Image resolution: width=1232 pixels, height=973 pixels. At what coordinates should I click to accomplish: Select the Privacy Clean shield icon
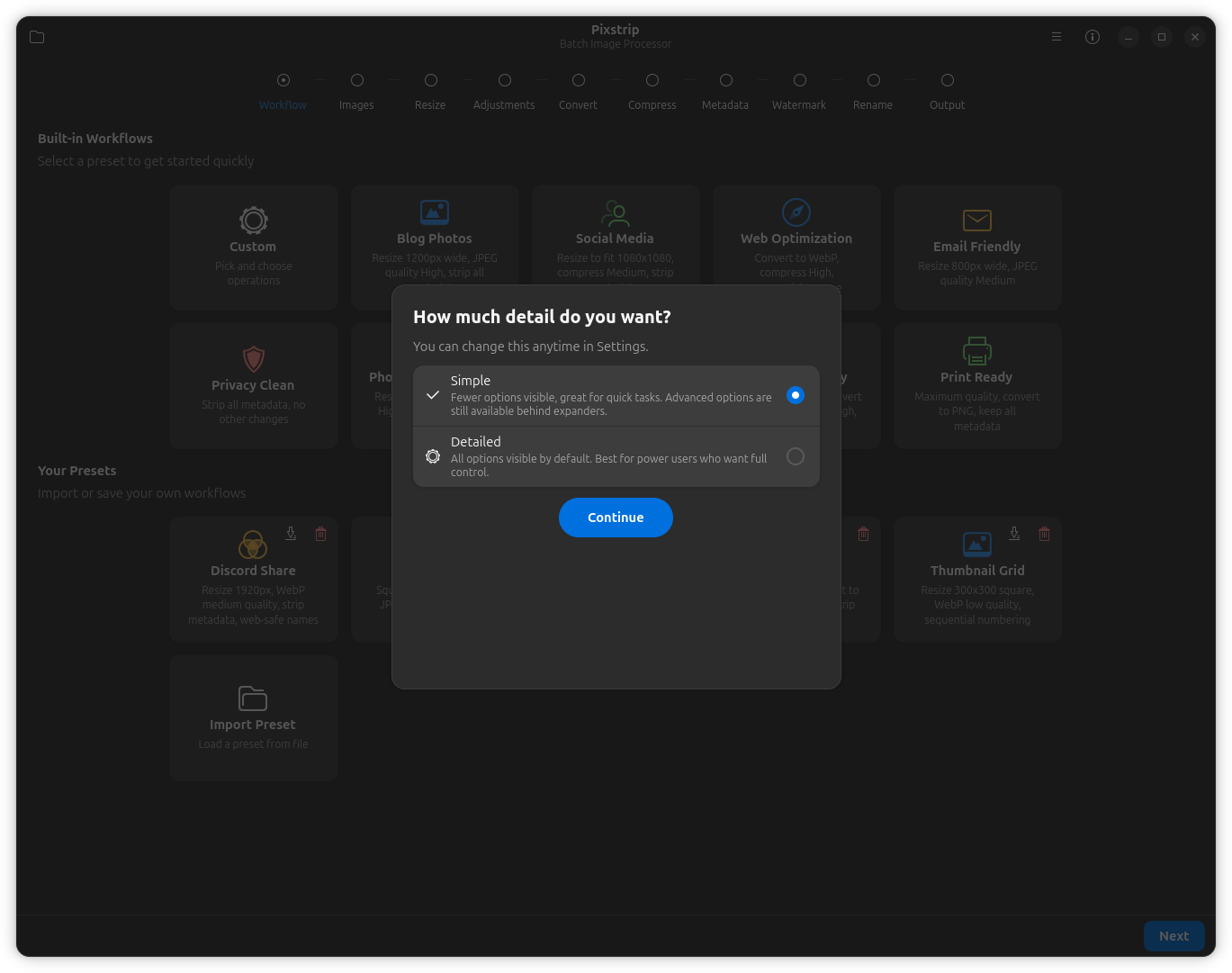coord(253,359)
